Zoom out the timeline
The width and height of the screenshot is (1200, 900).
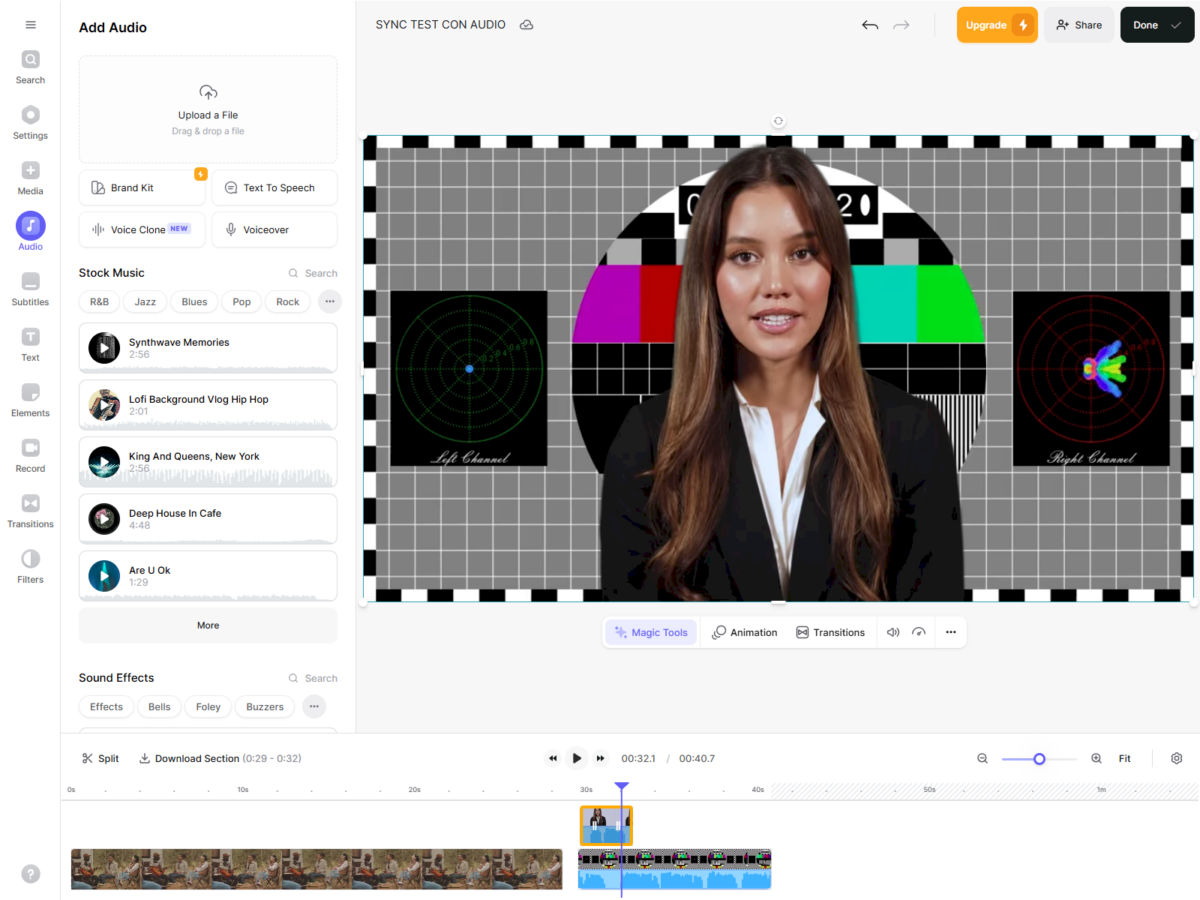click(983, 759)
